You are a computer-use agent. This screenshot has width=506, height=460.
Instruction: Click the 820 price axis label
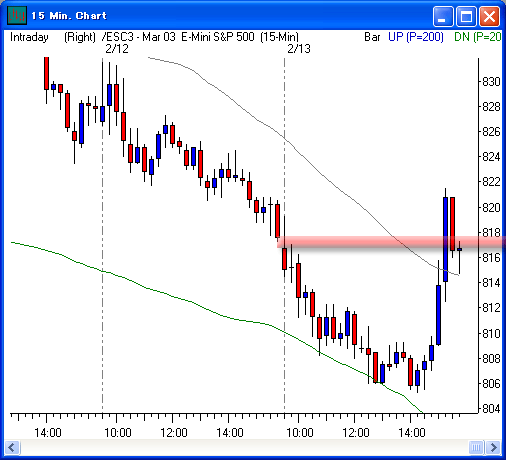coord(491,208)
